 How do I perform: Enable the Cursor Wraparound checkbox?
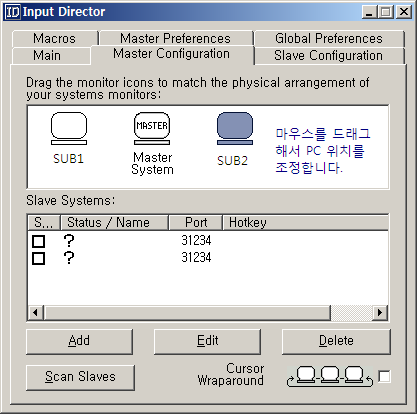384,377
